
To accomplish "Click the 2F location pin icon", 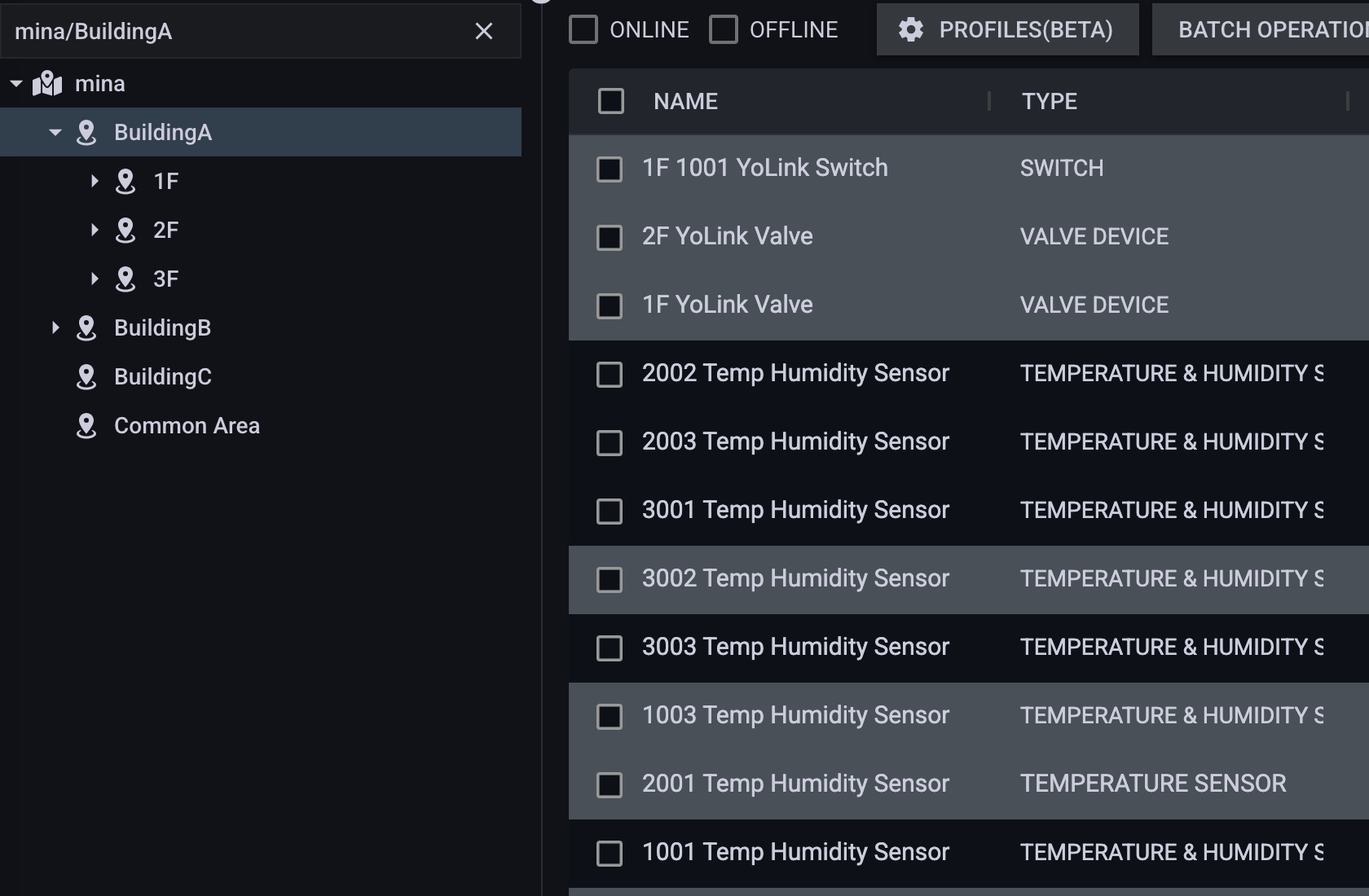I will click(125, 230).
